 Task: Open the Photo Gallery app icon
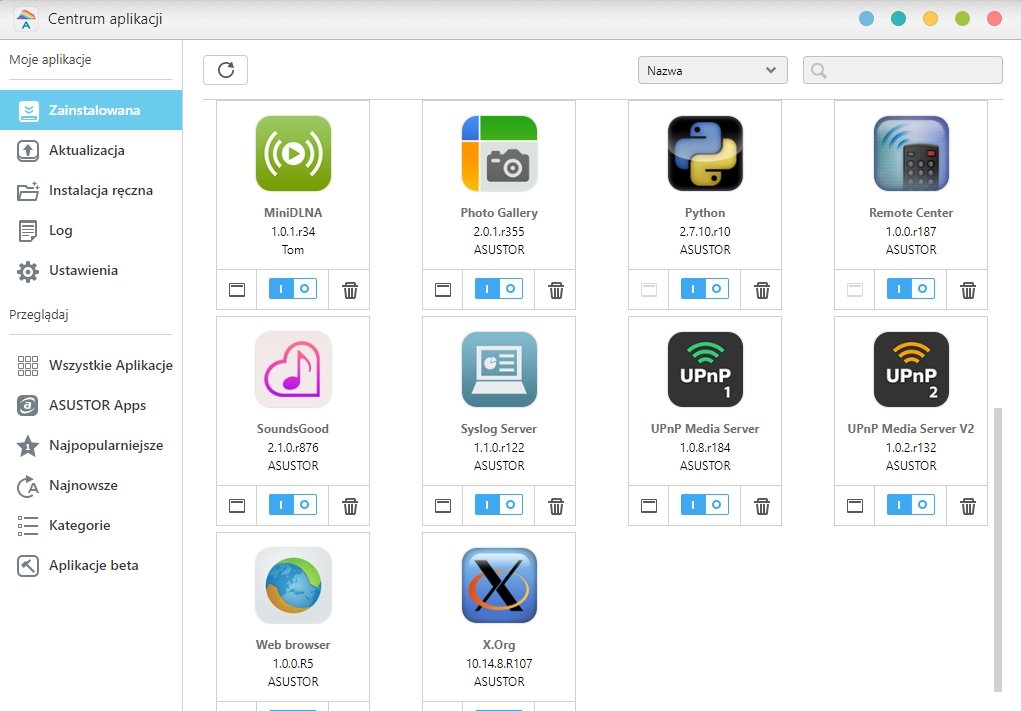click(499, 154)
